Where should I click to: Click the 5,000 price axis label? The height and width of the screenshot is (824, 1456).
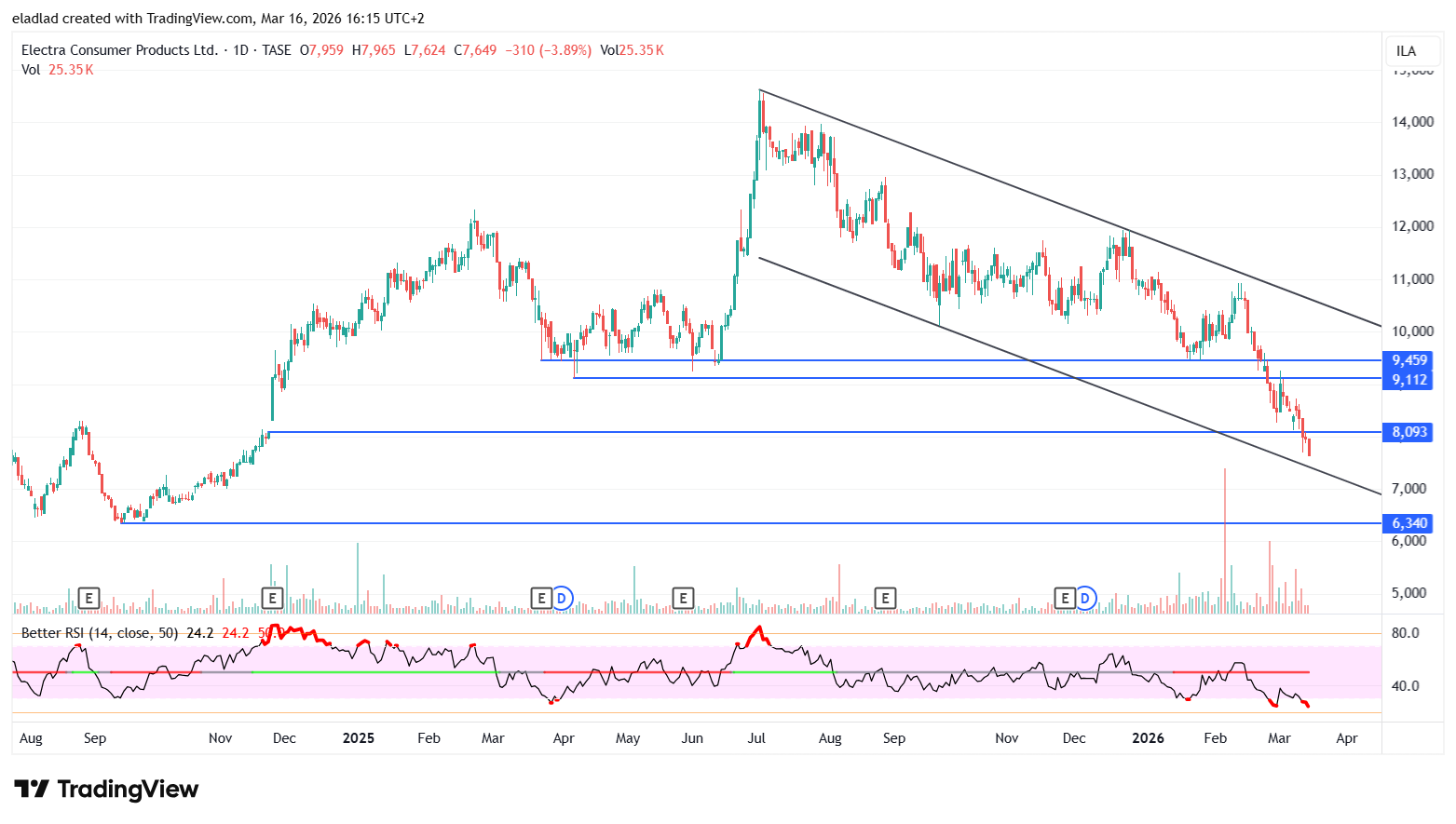pyautogui.click(x=1409, y=593)
